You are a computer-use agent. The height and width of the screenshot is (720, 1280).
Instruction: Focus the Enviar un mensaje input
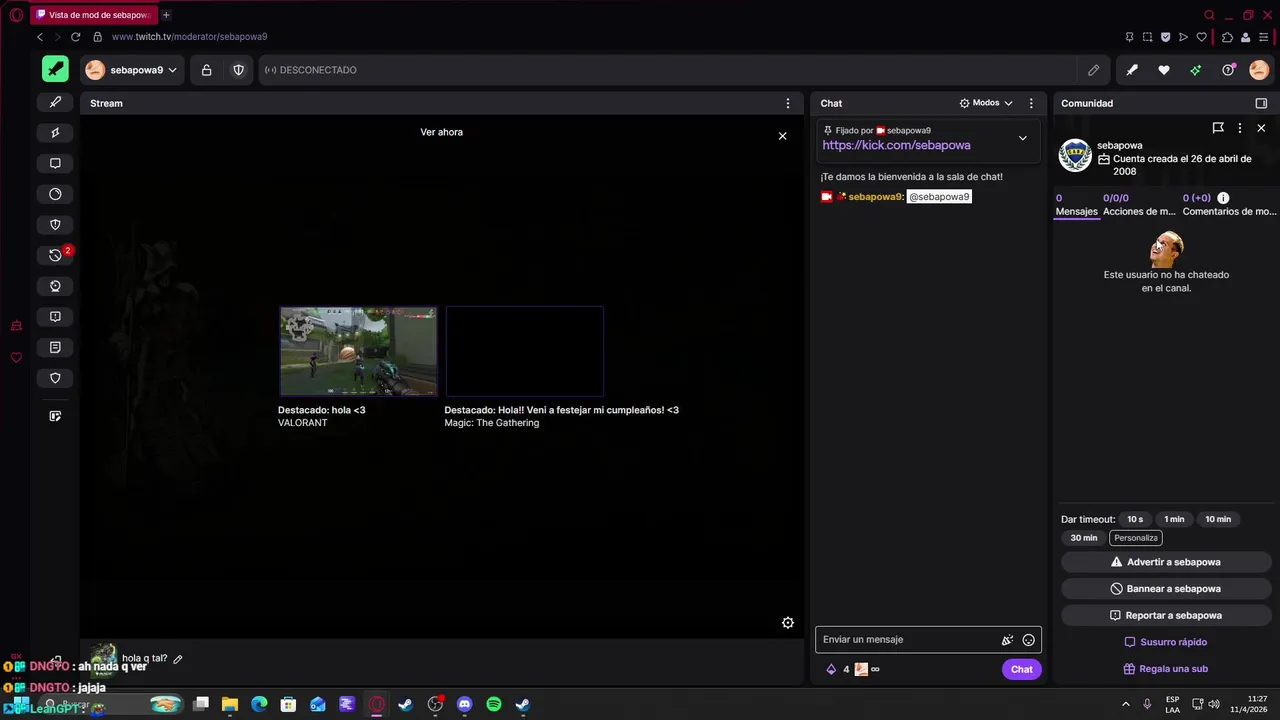(x=908, y=640)
